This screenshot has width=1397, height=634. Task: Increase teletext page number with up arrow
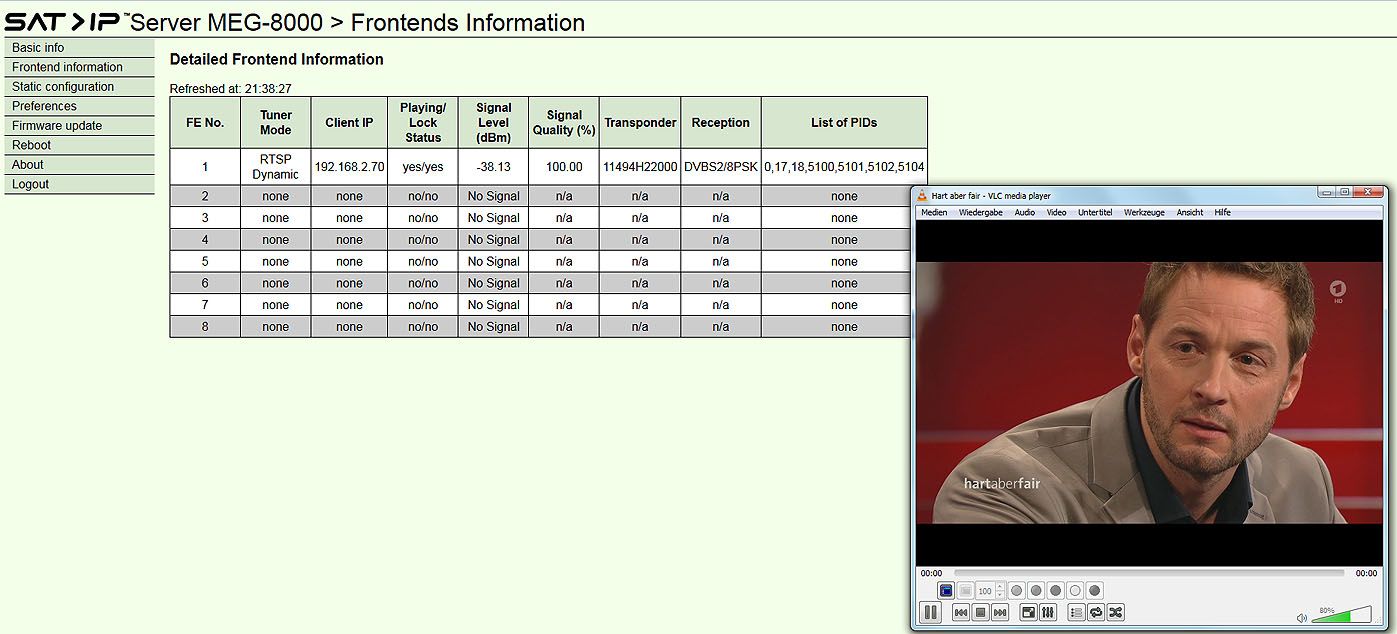(x=1000, y=587)
